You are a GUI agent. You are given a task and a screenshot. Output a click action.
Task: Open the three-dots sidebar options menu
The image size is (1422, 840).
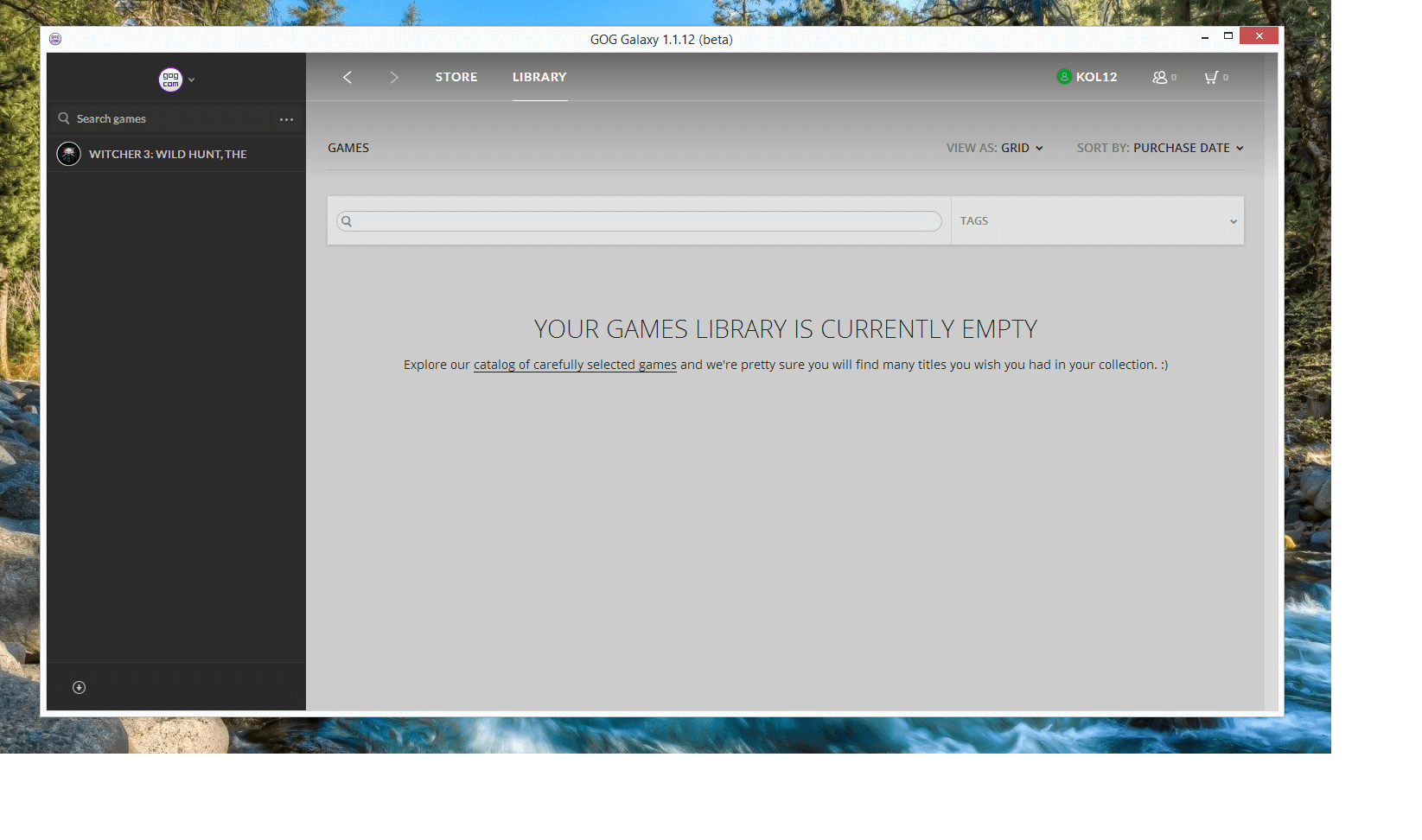pyautogui.click(x=287, y=119)
